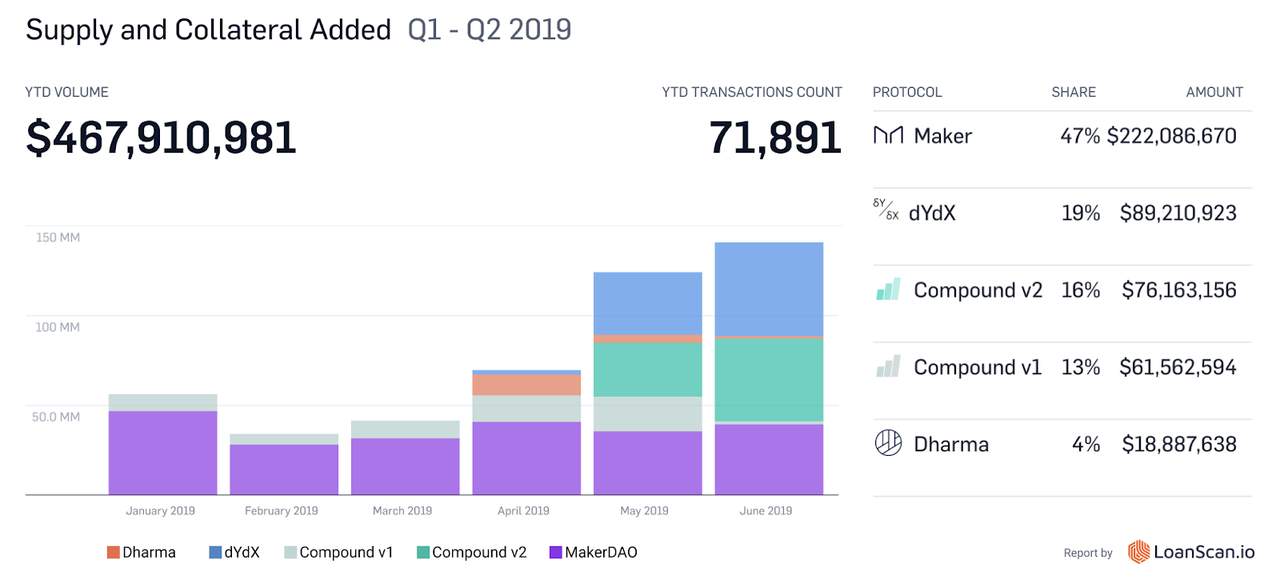Viewport: 1280px width, 579px height.
Task: Select the March 2019 Compound v1 gray segment
Action: click(x=406, y=430)
